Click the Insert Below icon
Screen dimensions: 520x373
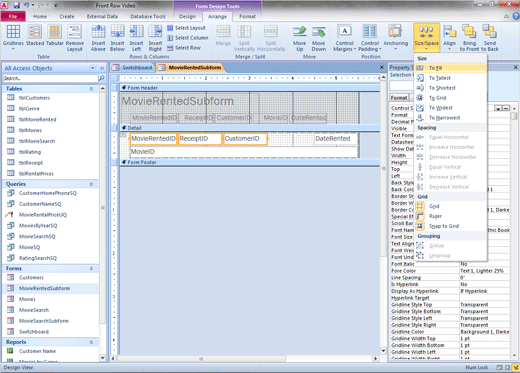pos(117,31)
